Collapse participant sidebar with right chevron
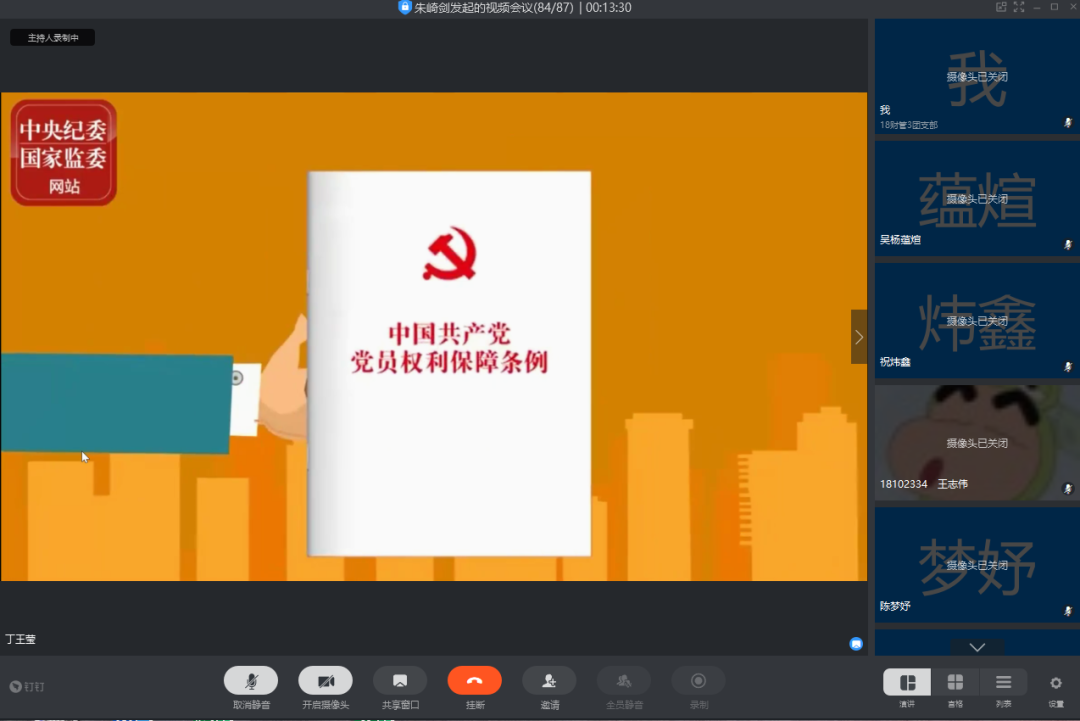 pyautogui.click(x=858, y=338)
